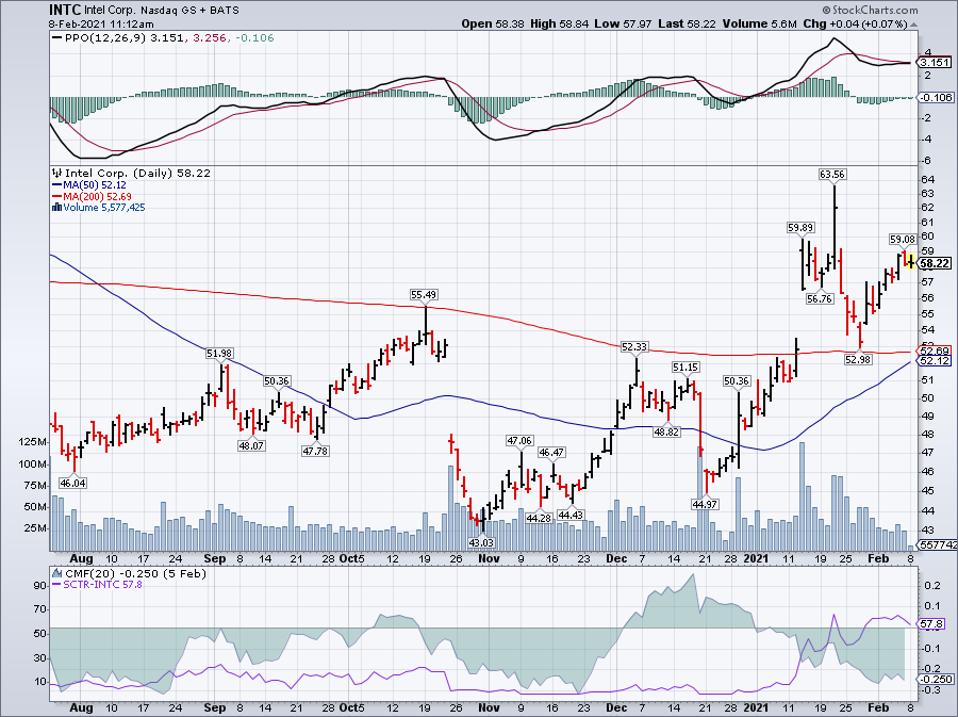This screenshot has width=958, height=717.
Task: Click the 3.151 PPO label on the right axis
Action: [935, 62]
